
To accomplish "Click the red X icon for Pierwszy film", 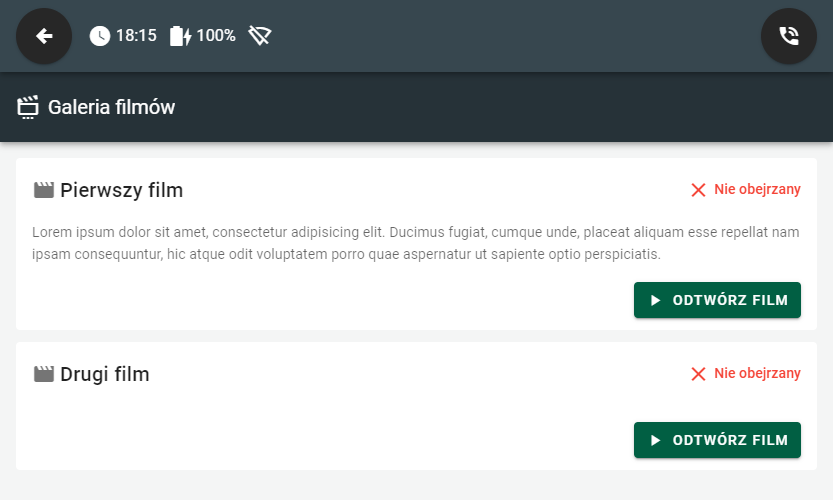I will click(698, 190).
